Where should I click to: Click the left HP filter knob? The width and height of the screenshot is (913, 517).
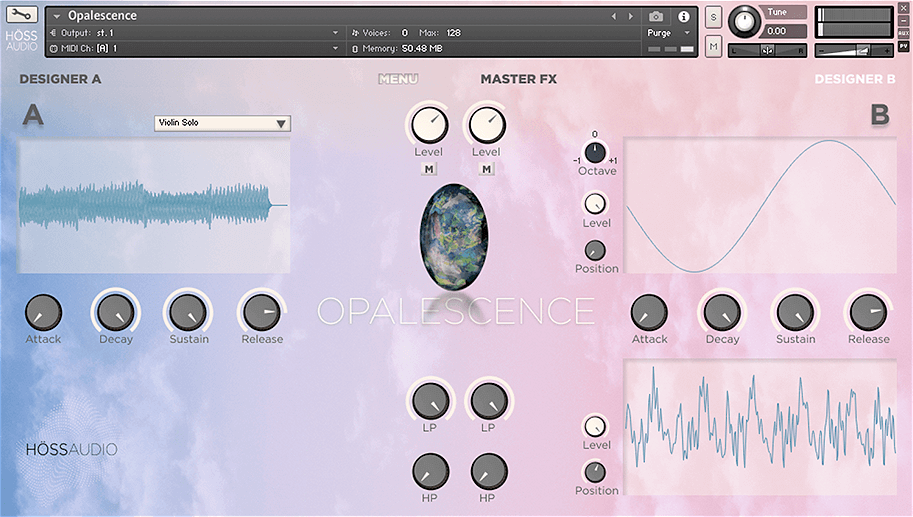[x=431, y=472]
